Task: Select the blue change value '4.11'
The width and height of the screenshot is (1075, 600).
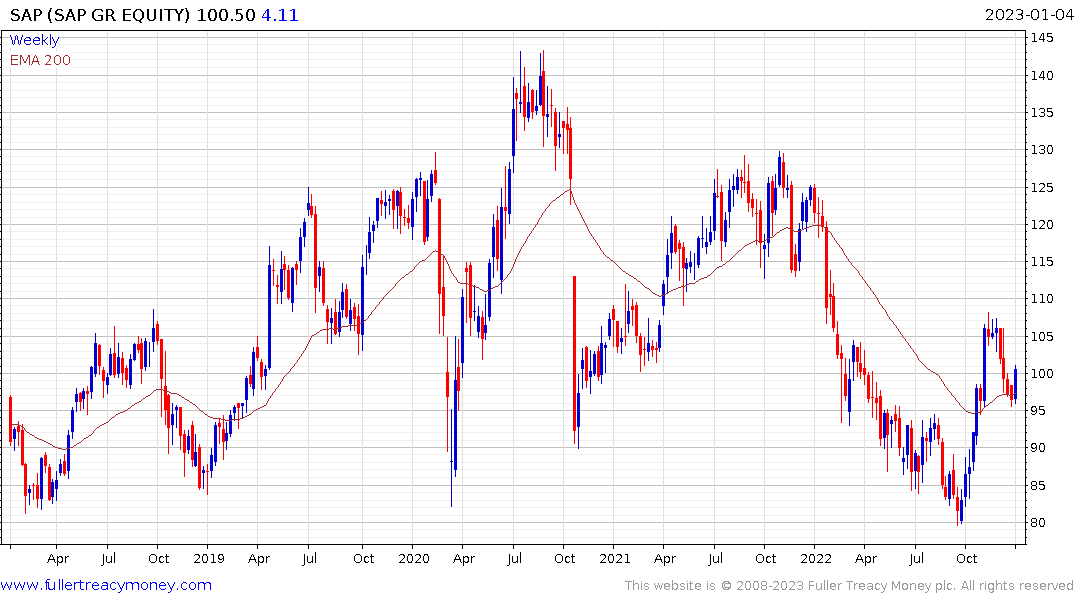Action: point(280,15)
